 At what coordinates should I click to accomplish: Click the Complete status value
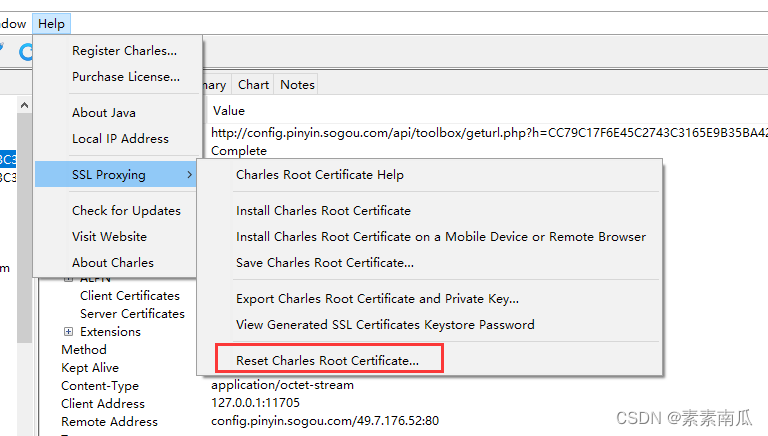(x=239, y=151)
